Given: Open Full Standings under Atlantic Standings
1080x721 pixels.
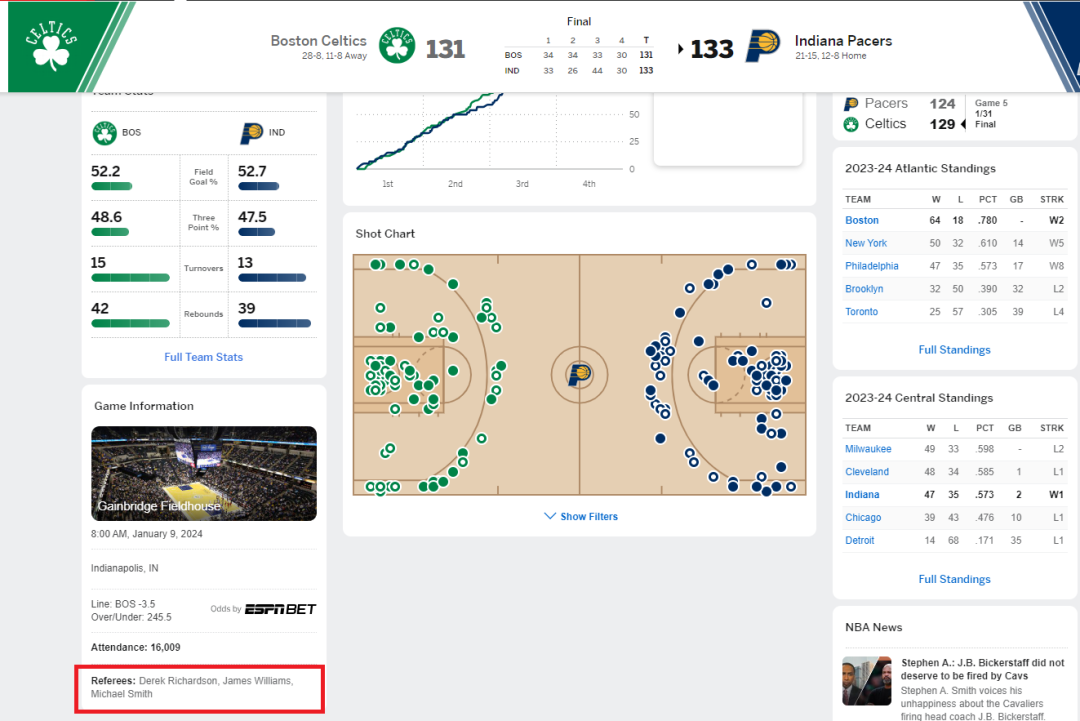Looking at the screenshot, I should pos(954,350).
